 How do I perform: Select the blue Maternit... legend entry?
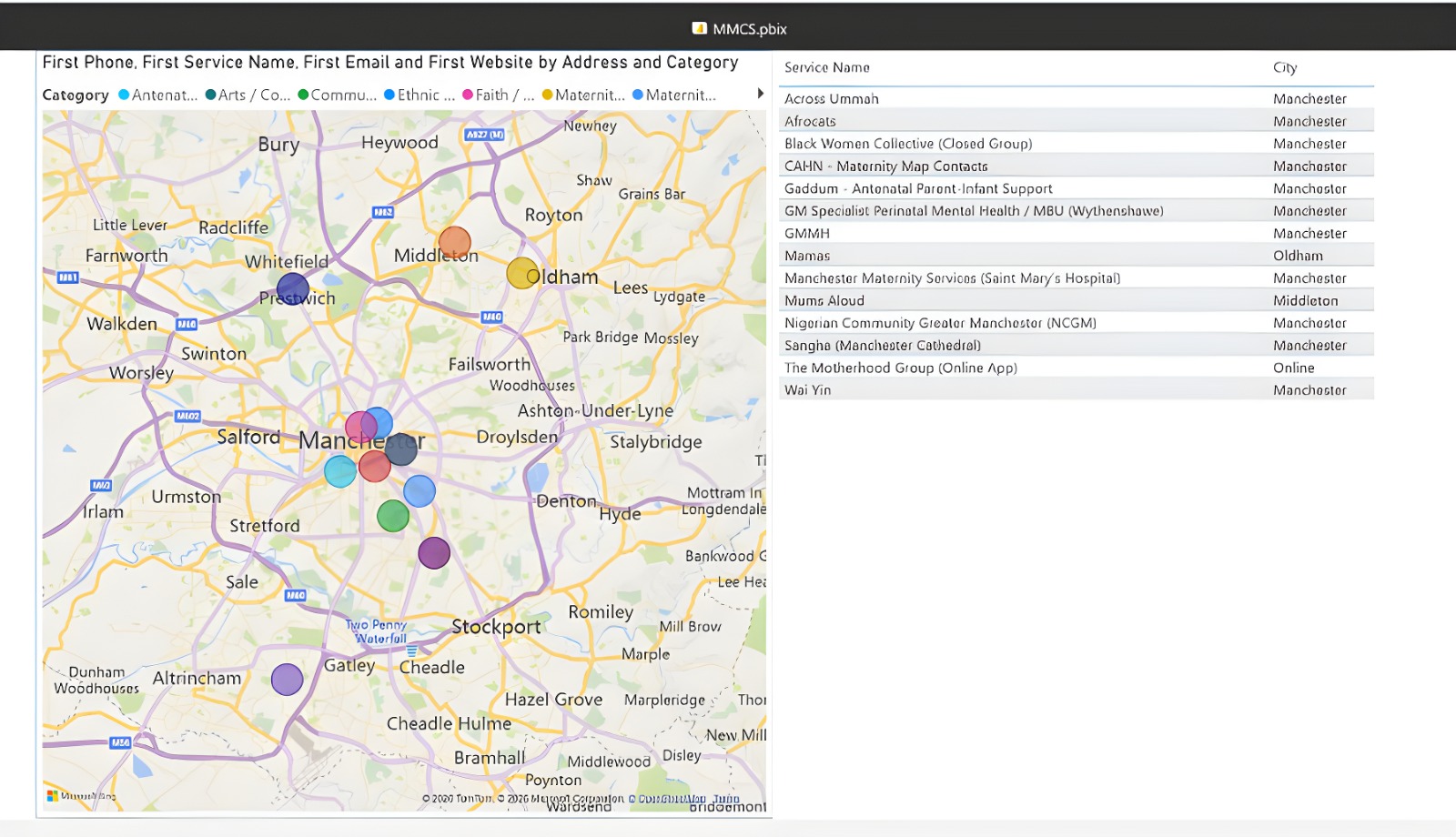[x=674, y=95]
